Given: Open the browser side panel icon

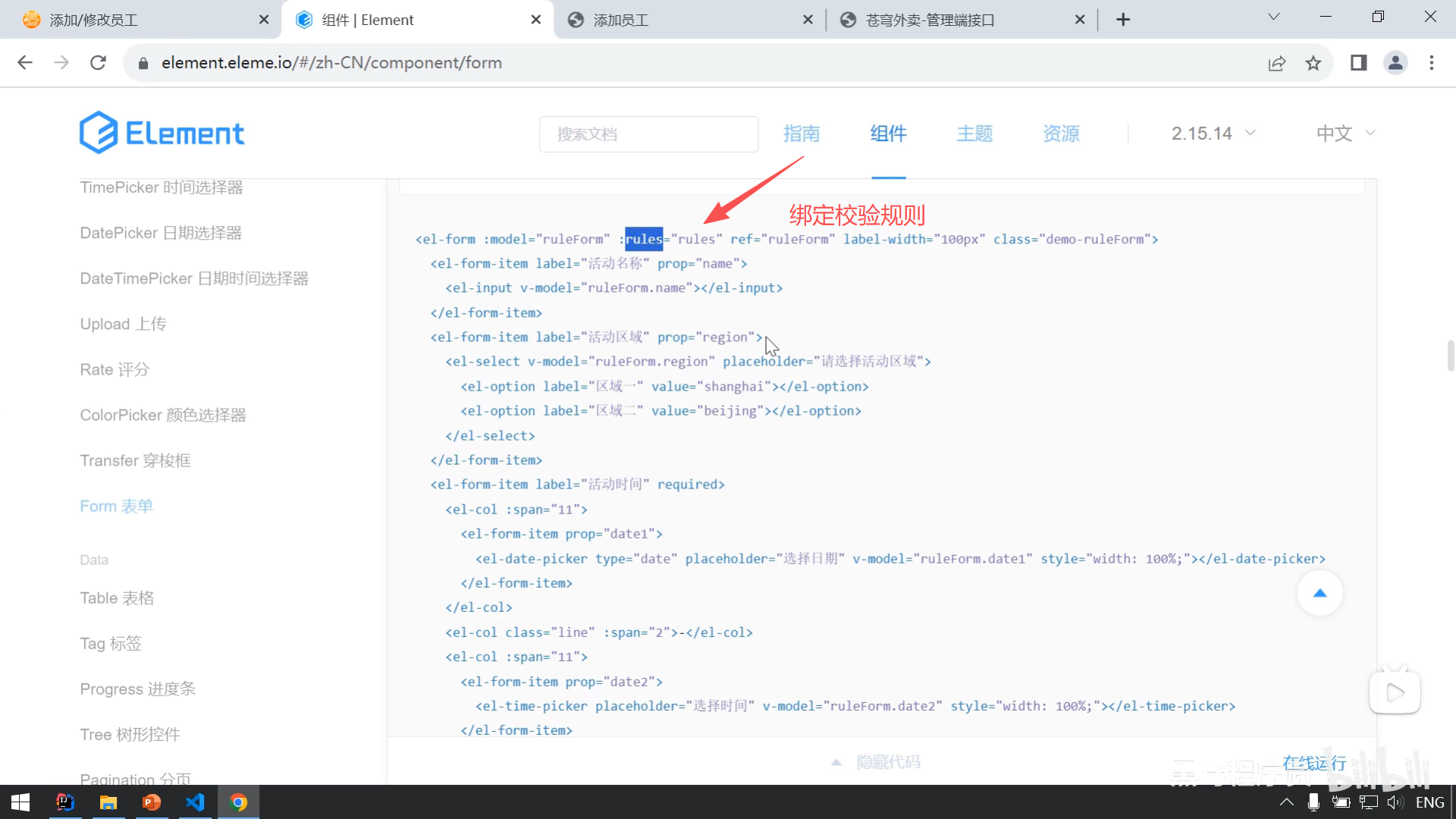Looking at the screenshot, I should (1358, 63).
